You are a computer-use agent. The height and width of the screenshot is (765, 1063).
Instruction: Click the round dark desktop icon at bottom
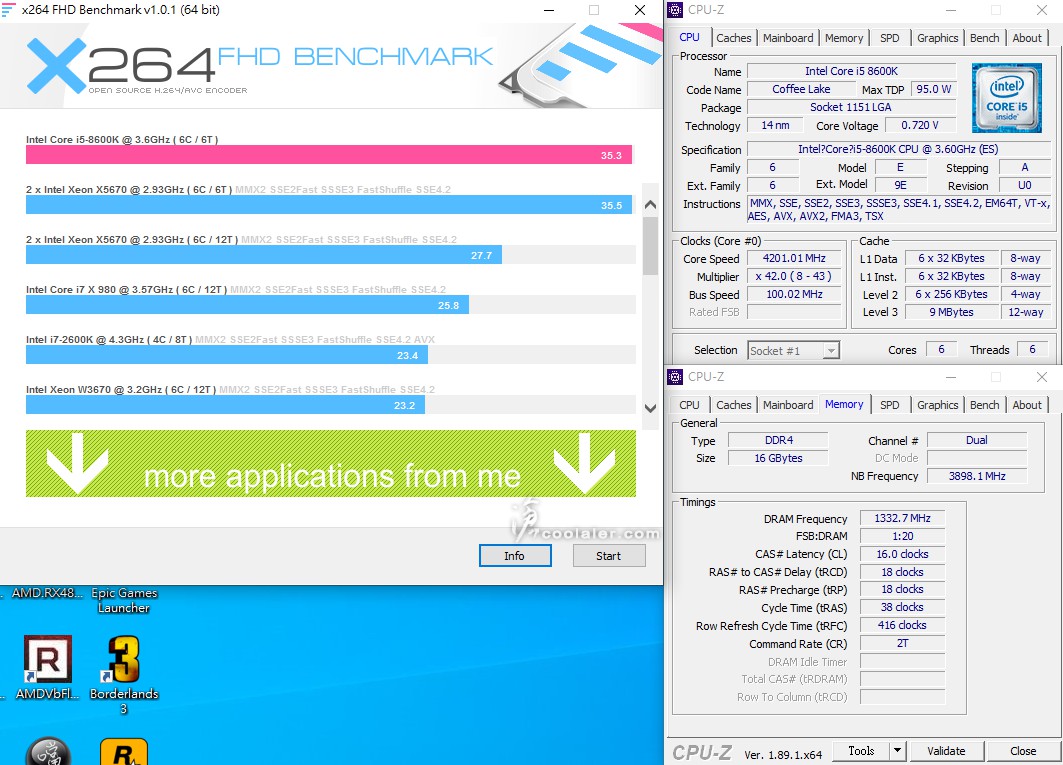[47, 751]
